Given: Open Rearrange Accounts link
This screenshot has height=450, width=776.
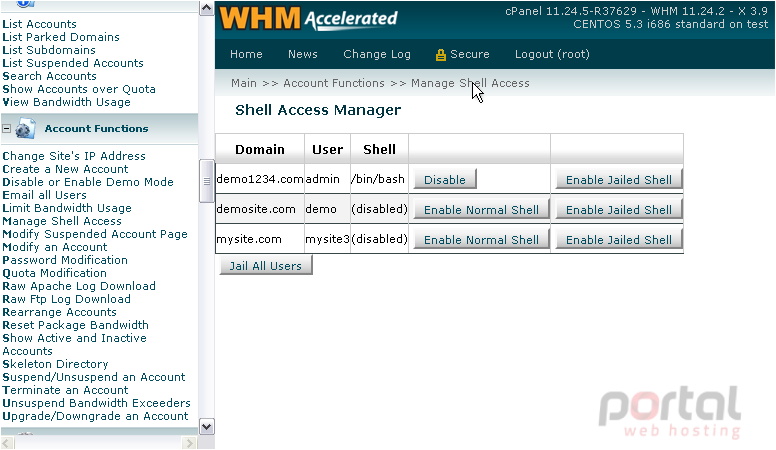Looking at the screenshot, I should (x=59, y=312).
